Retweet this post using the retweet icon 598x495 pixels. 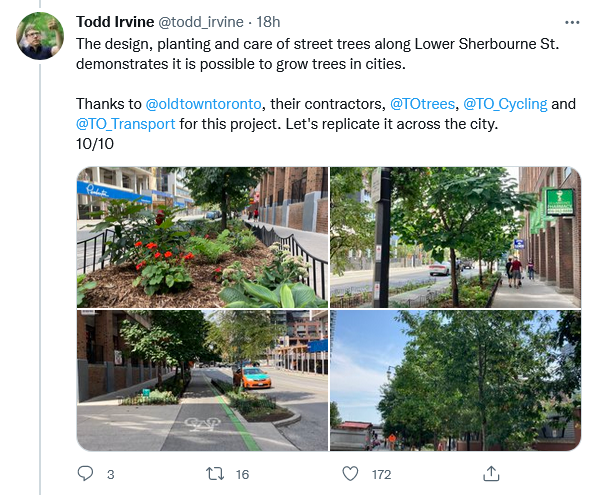pyautogui.click(x=215, y=474)
